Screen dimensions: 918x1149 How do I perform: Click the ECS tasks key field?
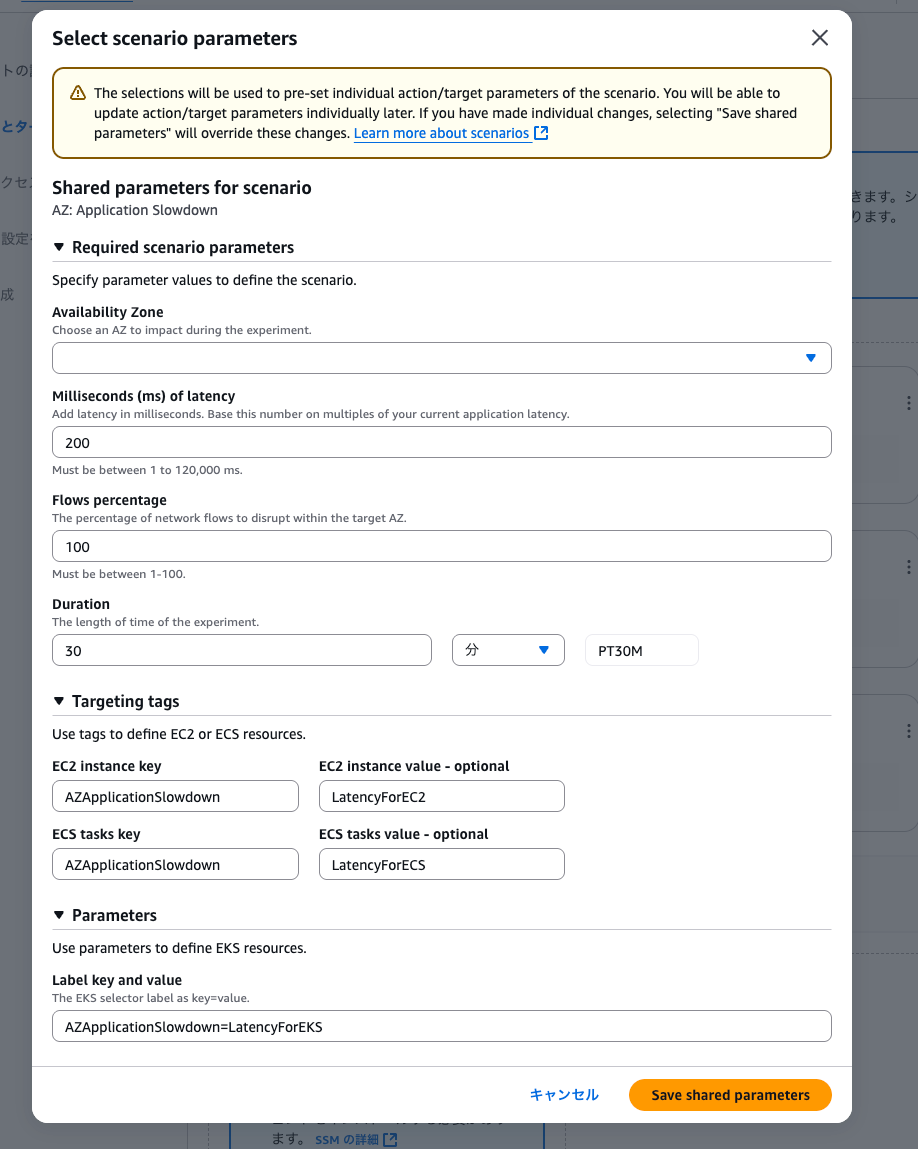pos(175,865)
